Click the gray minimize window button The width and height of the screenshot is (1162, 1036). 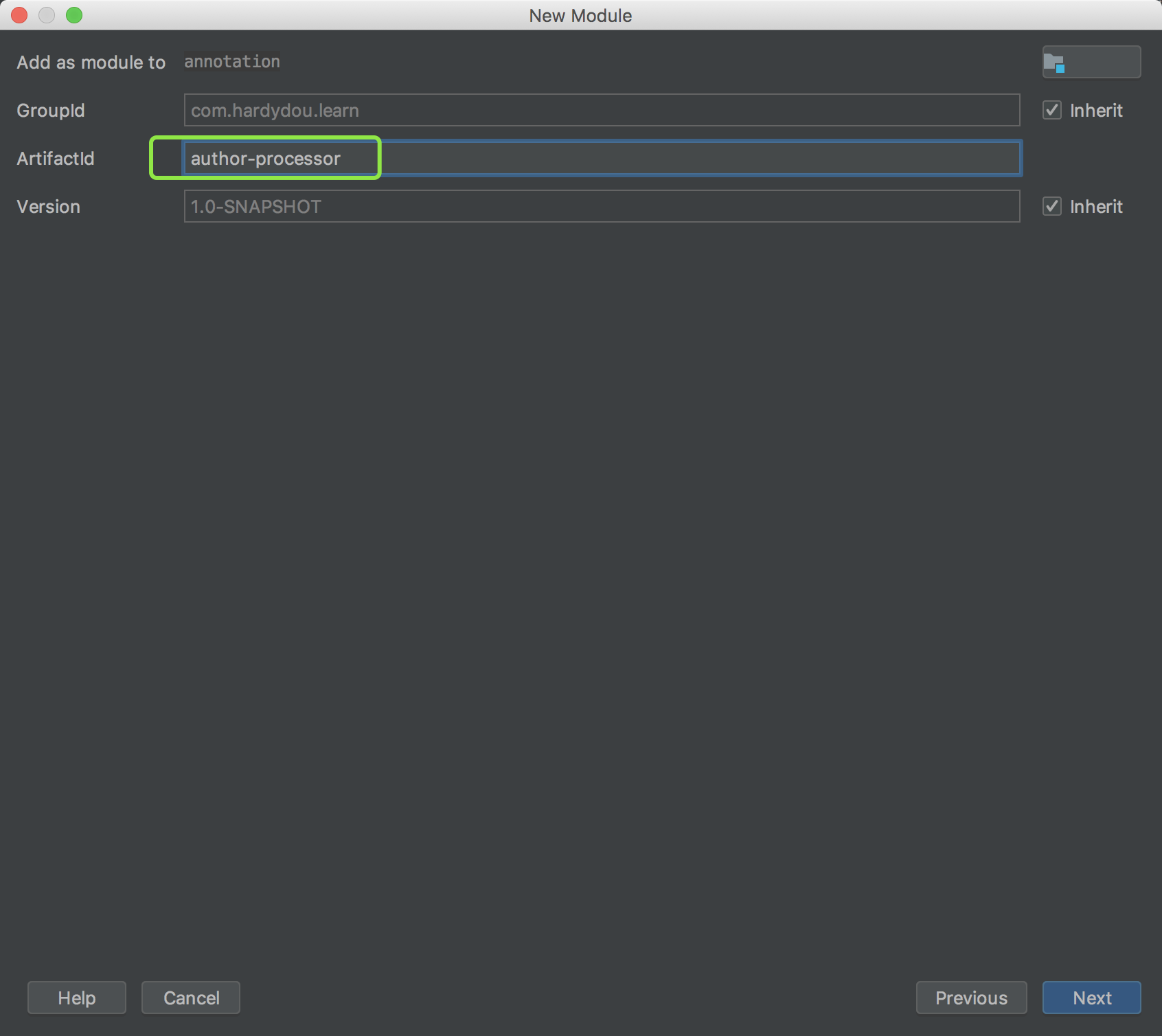pos(47,15)
